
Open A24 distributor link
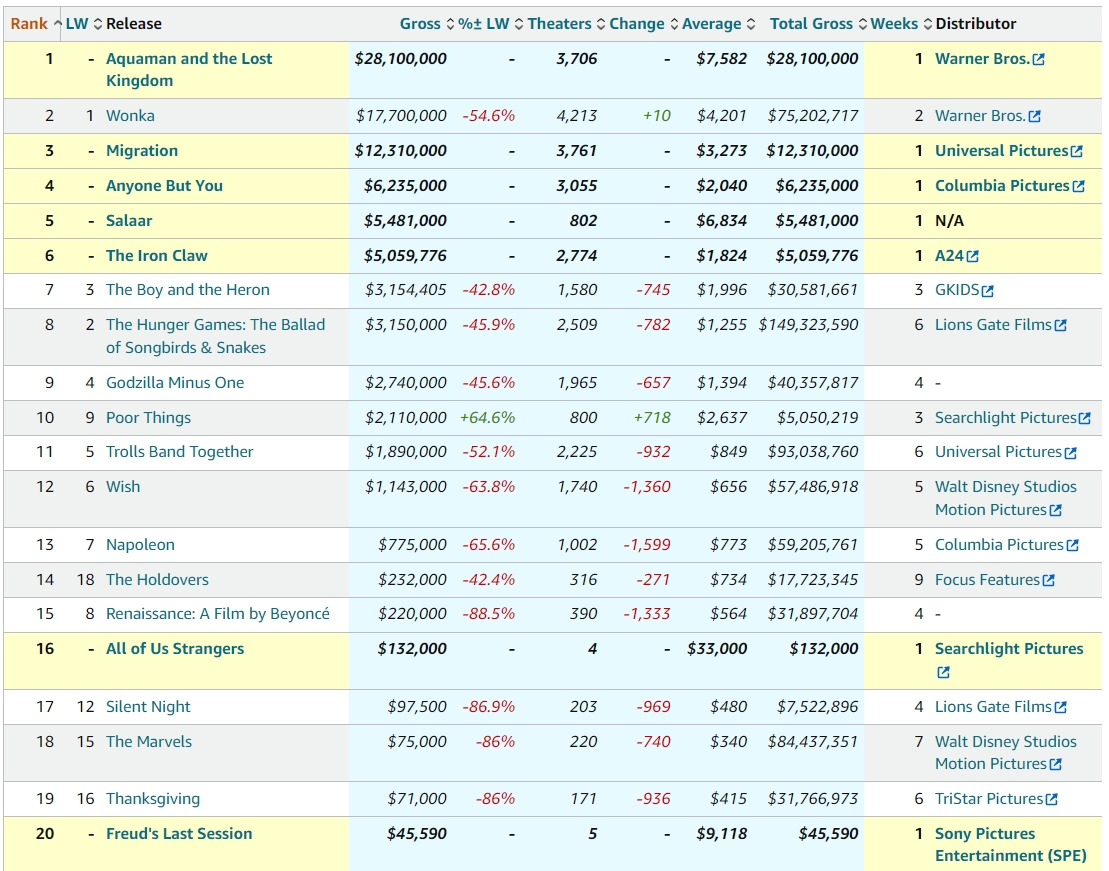coord(949,256)
